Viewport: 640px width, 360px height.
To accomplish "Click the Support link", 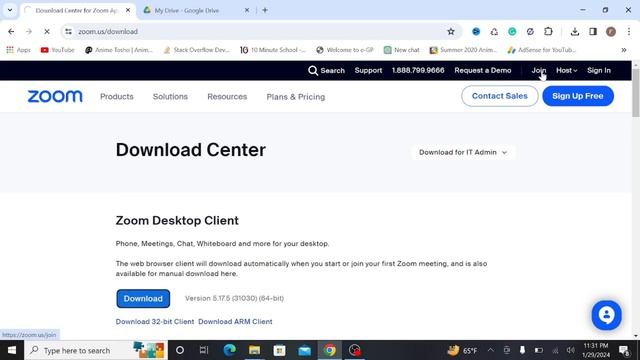I will point(368,71).
